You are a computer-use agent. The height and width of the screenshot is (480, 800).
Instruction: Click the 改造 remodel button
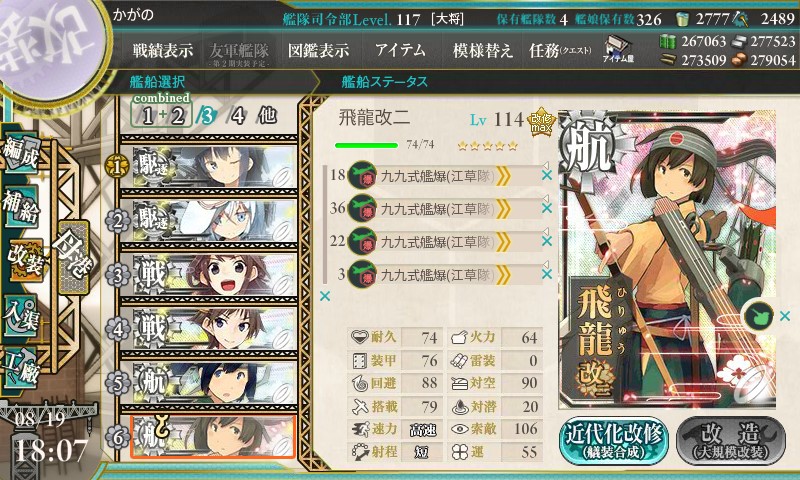(x=730, y=441)
